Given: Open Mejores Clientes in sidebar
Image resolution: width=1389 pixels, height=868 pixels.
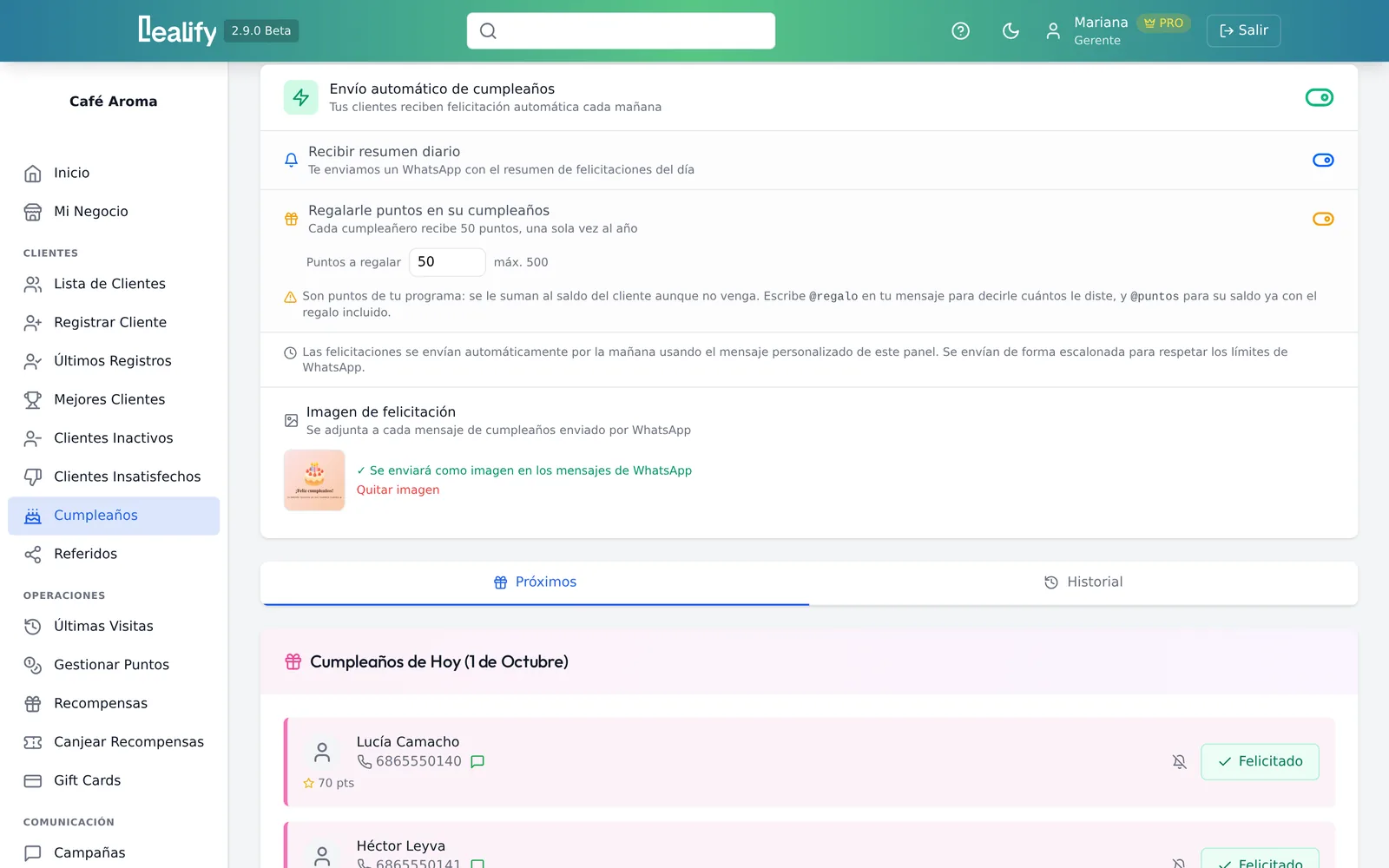Looking at the screenshot, I should (114, 399).
